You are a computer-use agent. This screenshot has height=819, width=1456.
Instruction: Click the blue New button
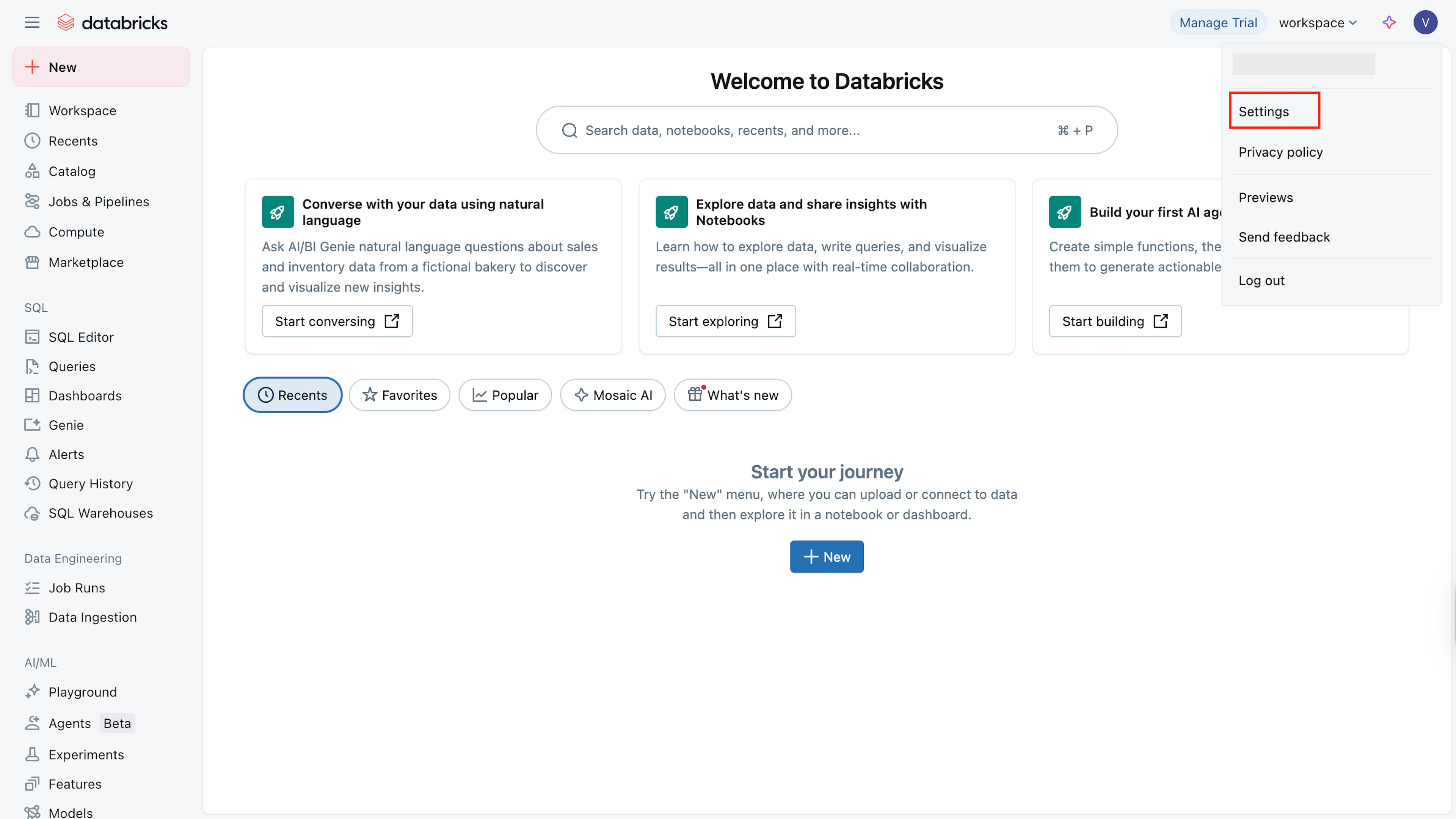pyautogui.click(x=826, y=557)
